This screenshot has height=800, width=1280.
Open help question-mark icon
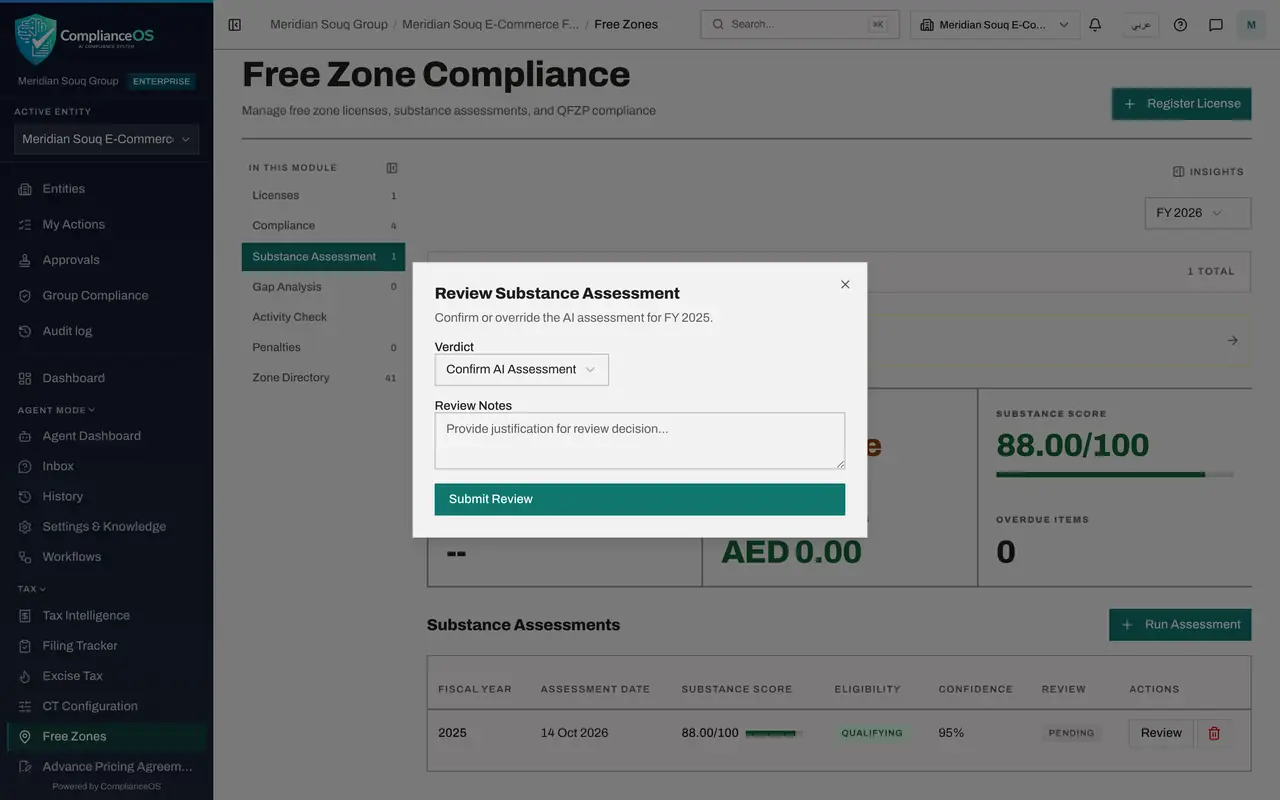point(1180,25)
